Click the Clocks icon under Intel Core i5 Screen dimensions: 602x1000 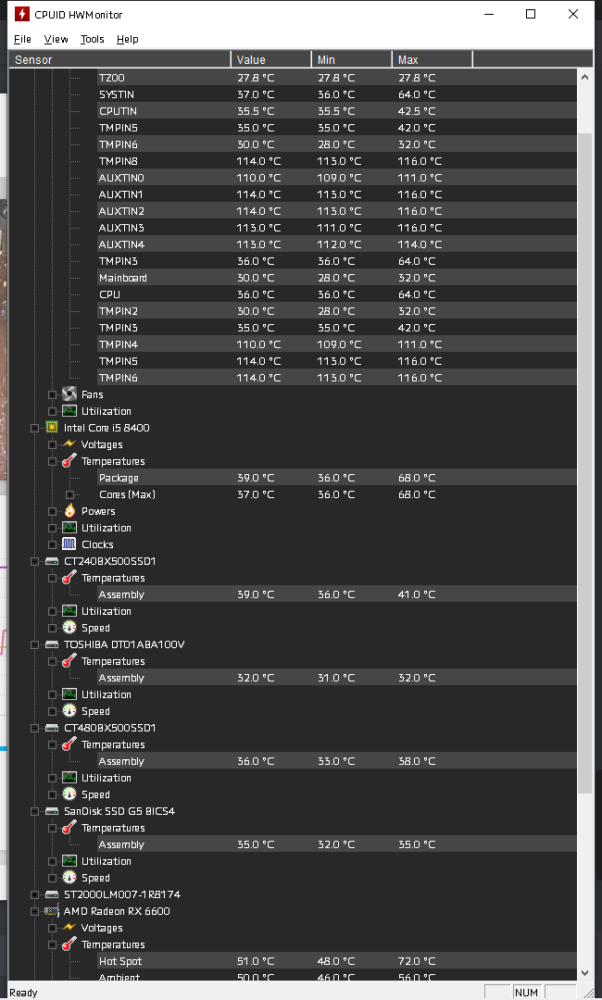pos(69,545)
